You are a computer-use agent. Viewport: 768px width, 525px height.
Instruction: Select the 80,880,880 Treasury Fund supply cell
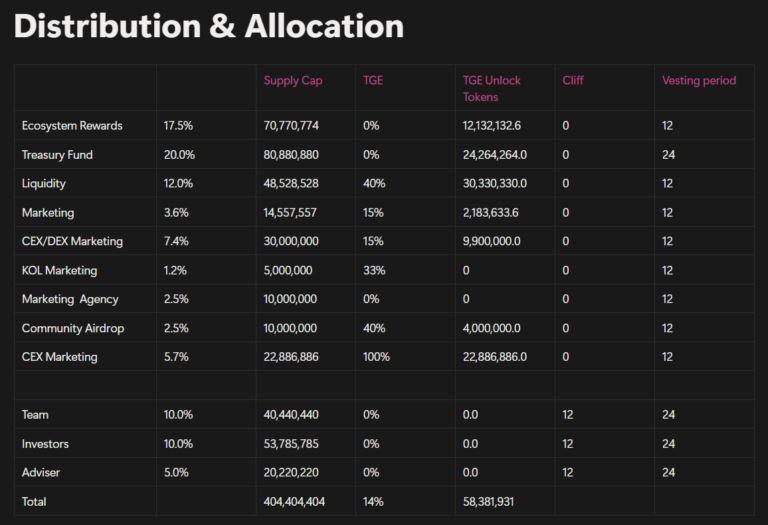(291, 155)
